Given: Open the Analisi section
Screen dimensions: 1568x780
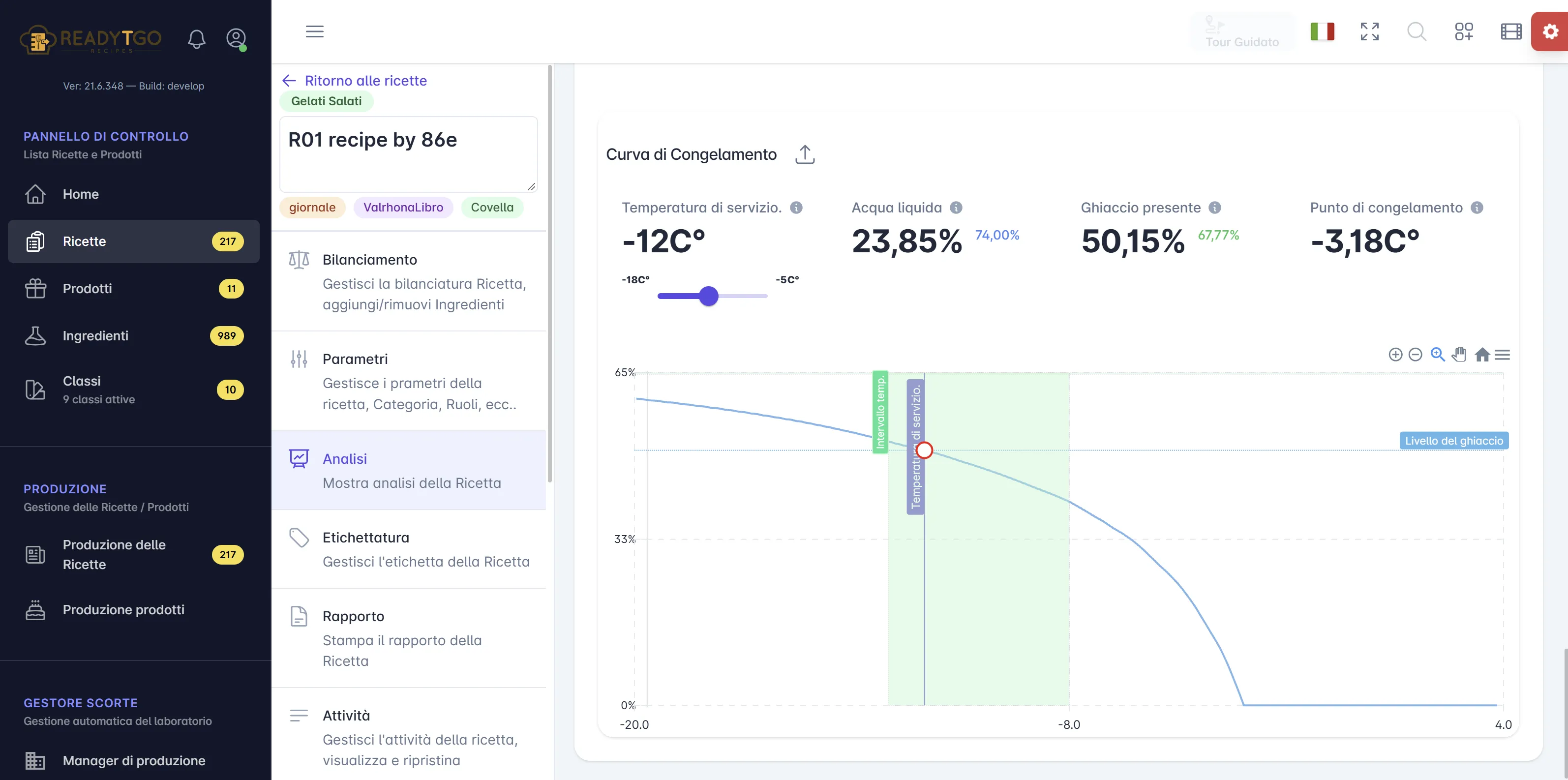Looking at the screenshot, I should (x=409, y=470).
